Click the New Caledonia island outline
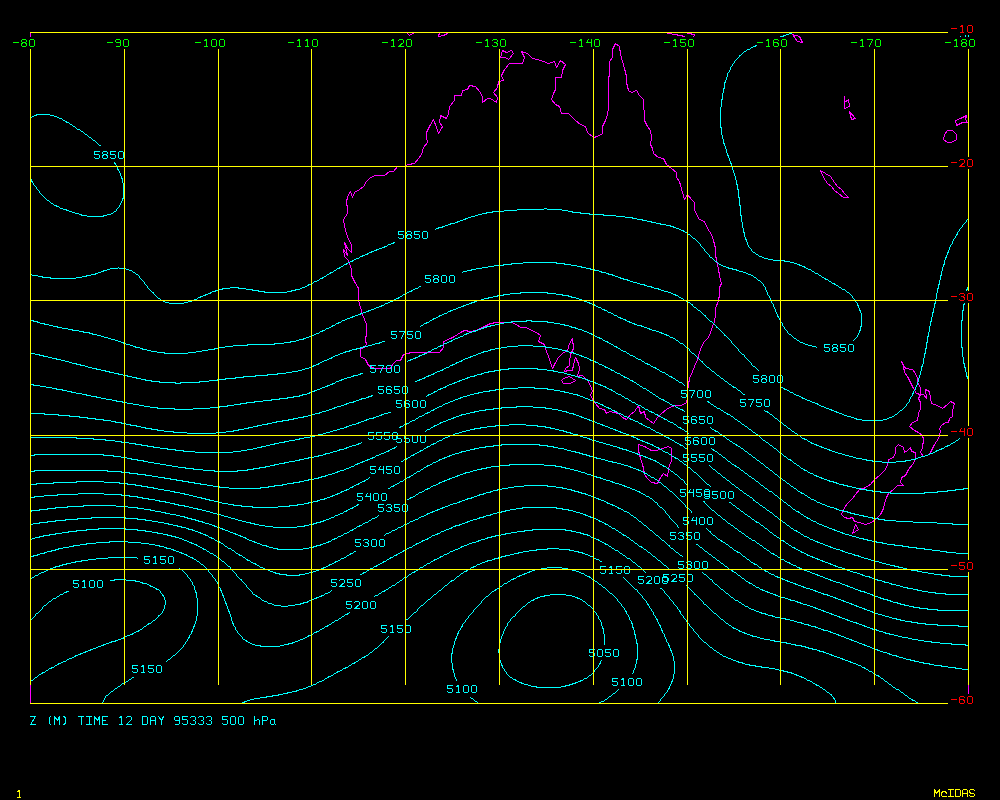 click(x=834, y=185)
